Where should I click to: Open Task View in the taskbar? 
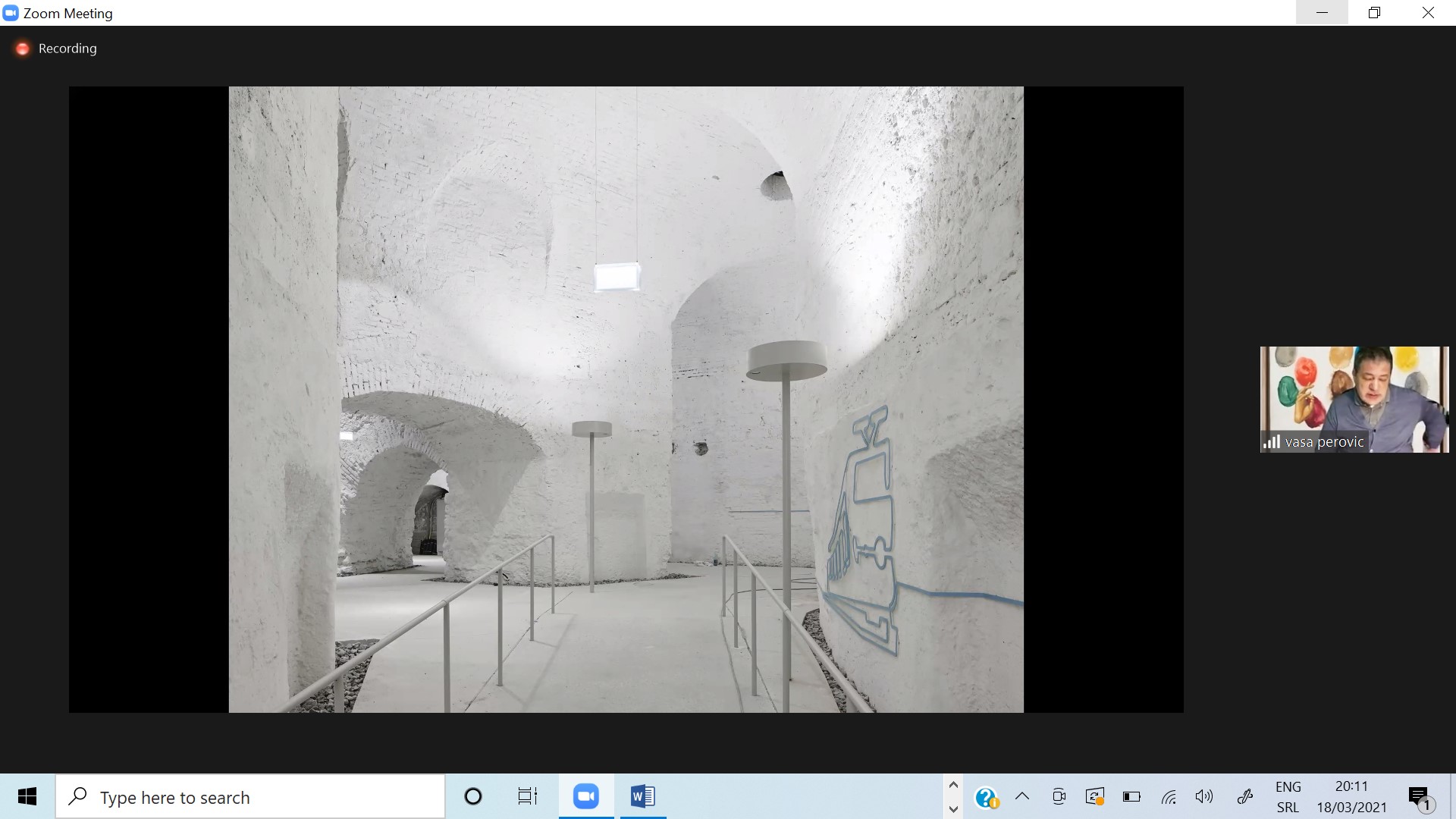coord(528,796)
